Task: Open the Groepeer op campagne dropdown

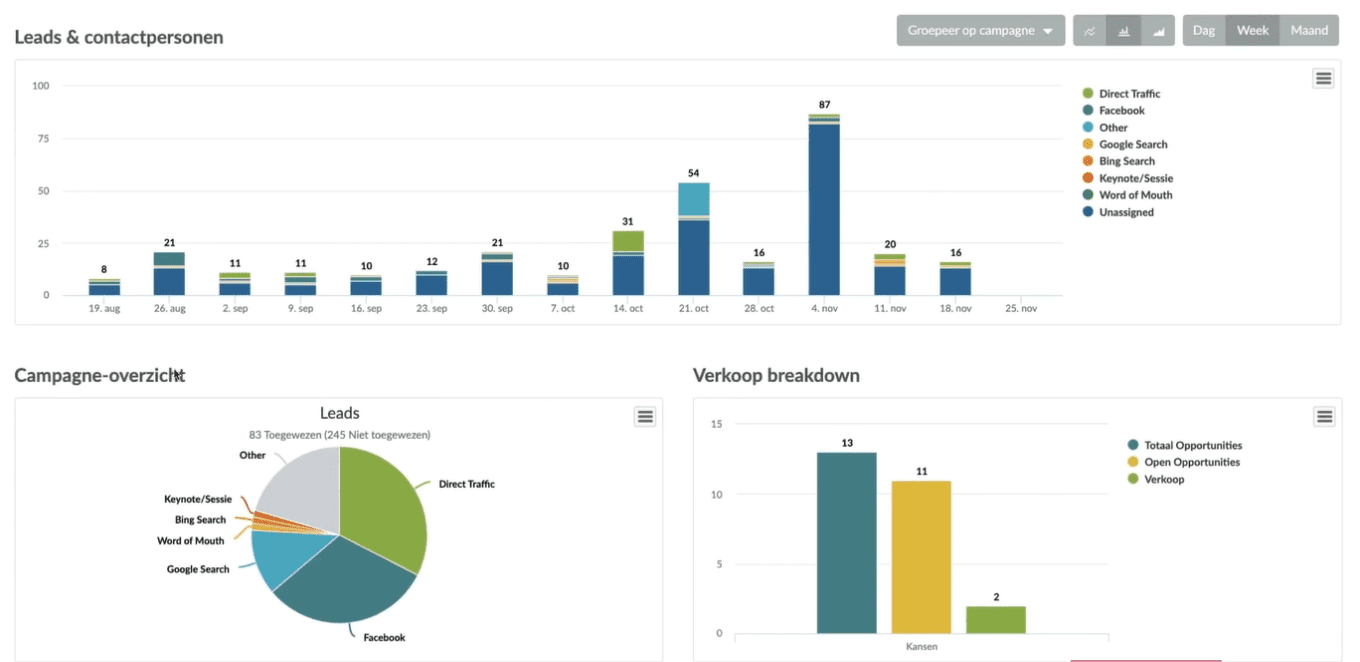Action: click(979, 31)
